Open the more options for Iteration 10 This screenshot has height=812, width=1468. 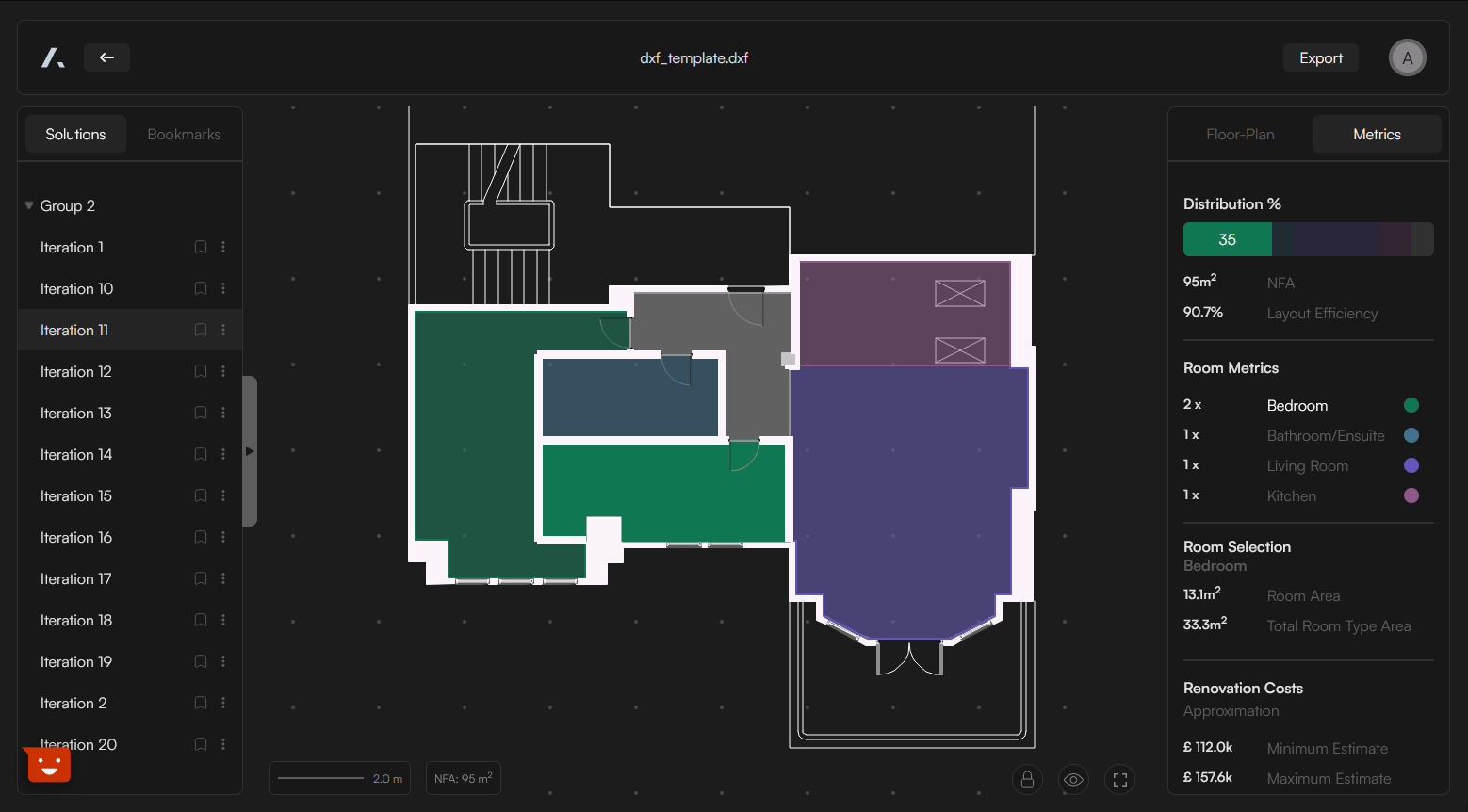(x=223, y=288)
